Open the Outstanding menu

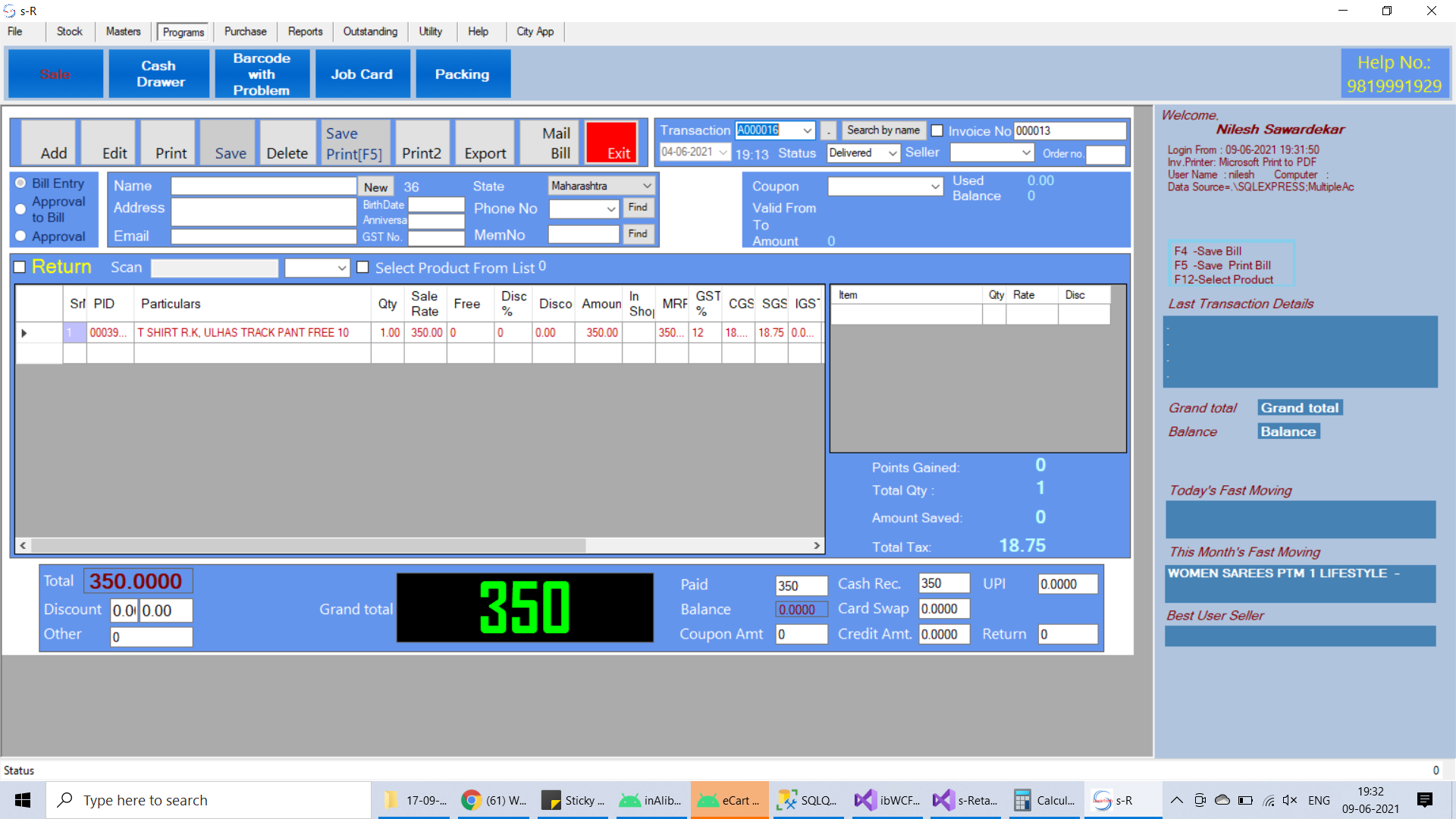coord(369,31)
